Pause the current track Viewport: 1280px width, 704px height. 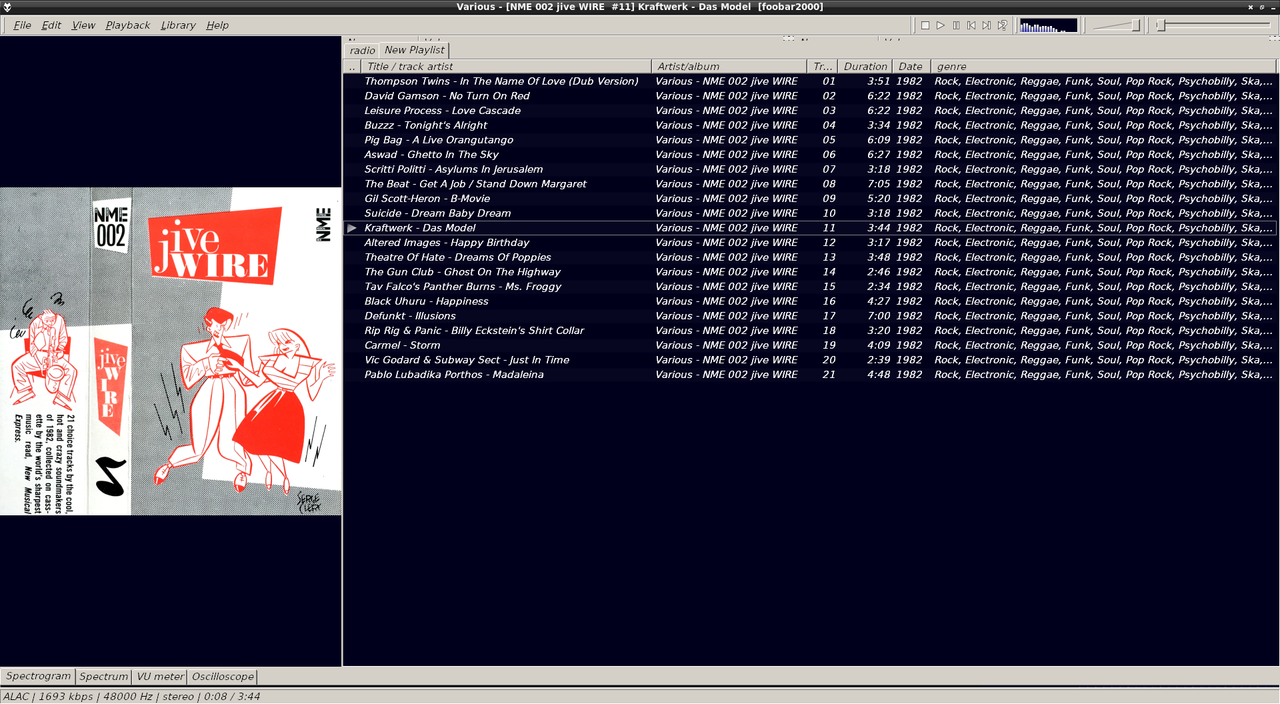[x=956, y=25]
